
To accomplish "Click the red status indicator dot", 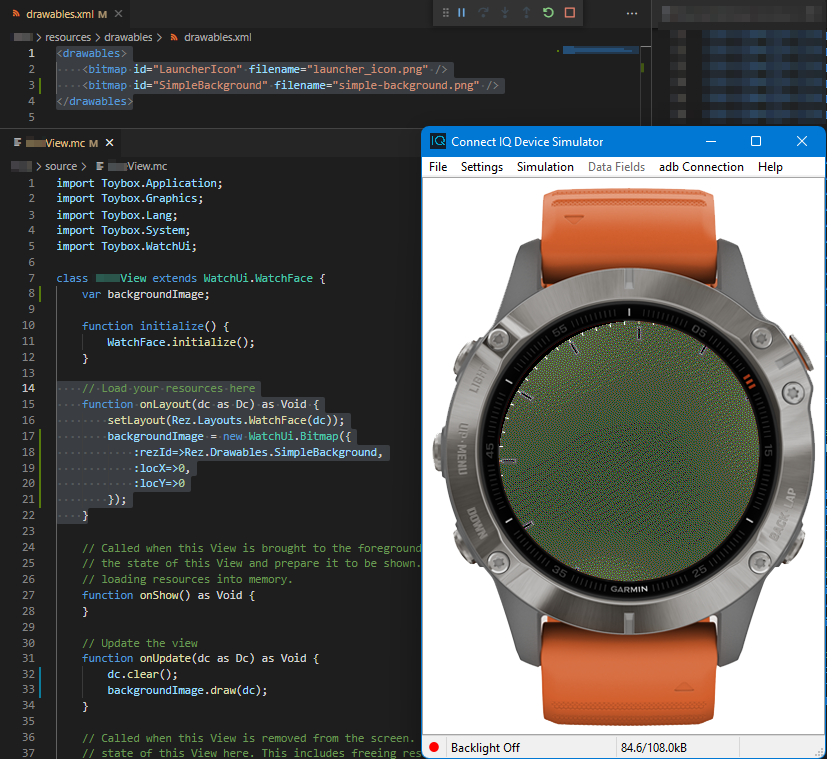I will click(434, 747).
